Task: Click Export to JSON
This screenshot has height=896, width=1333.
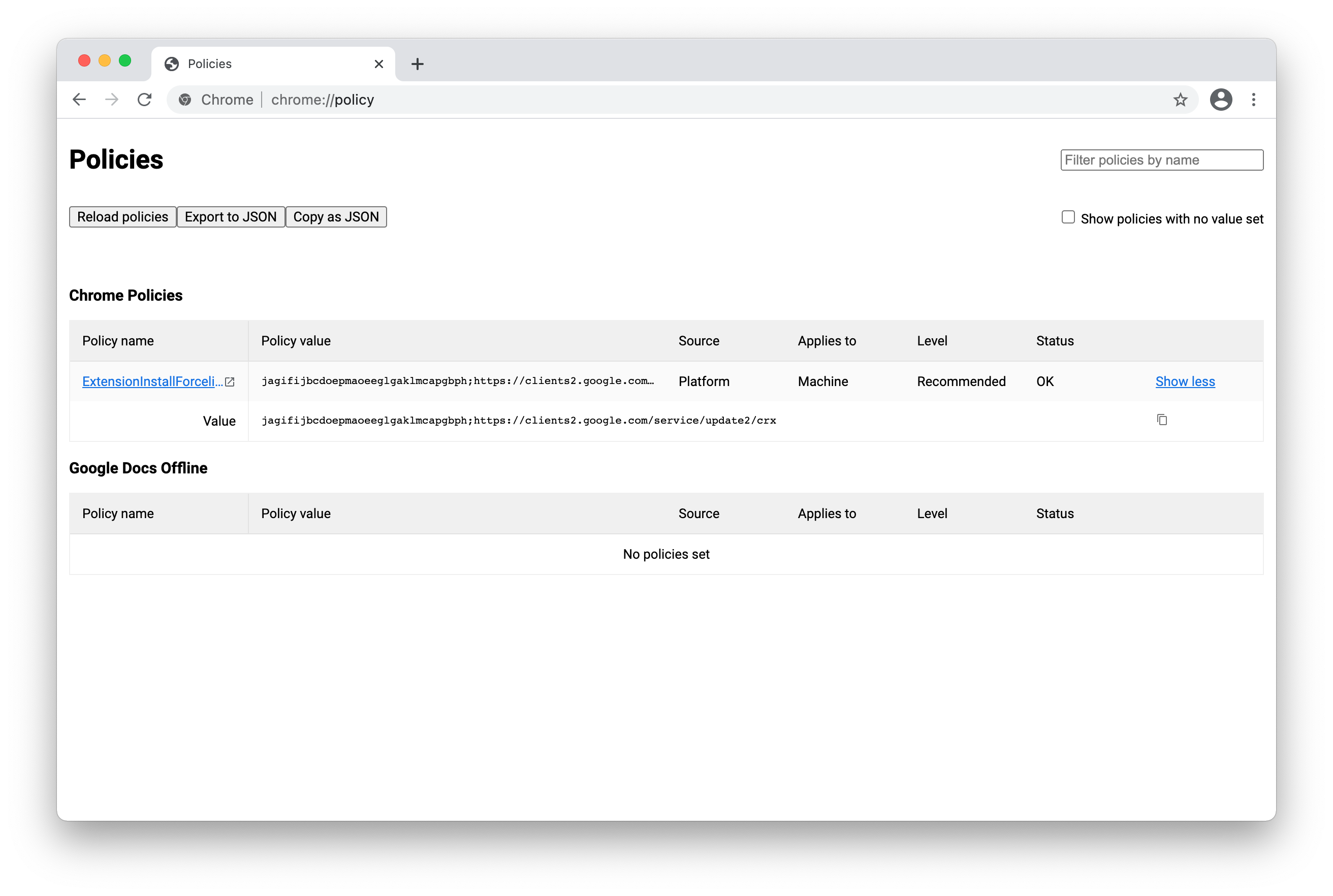Action: [231, 217]
